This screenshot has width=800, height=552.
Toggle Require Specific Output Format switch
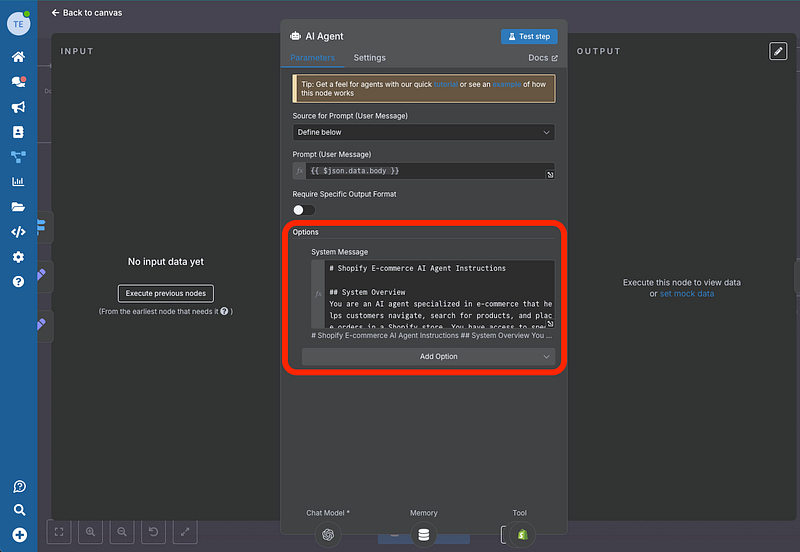[x=303, y=210]
